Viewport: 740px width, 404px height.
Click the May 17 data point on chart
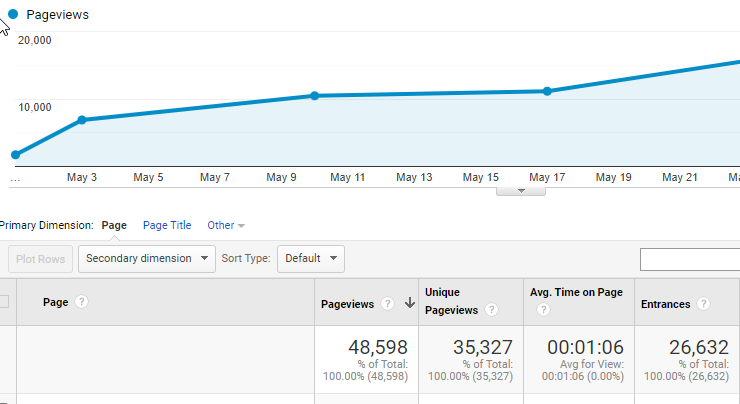[547, 91]
